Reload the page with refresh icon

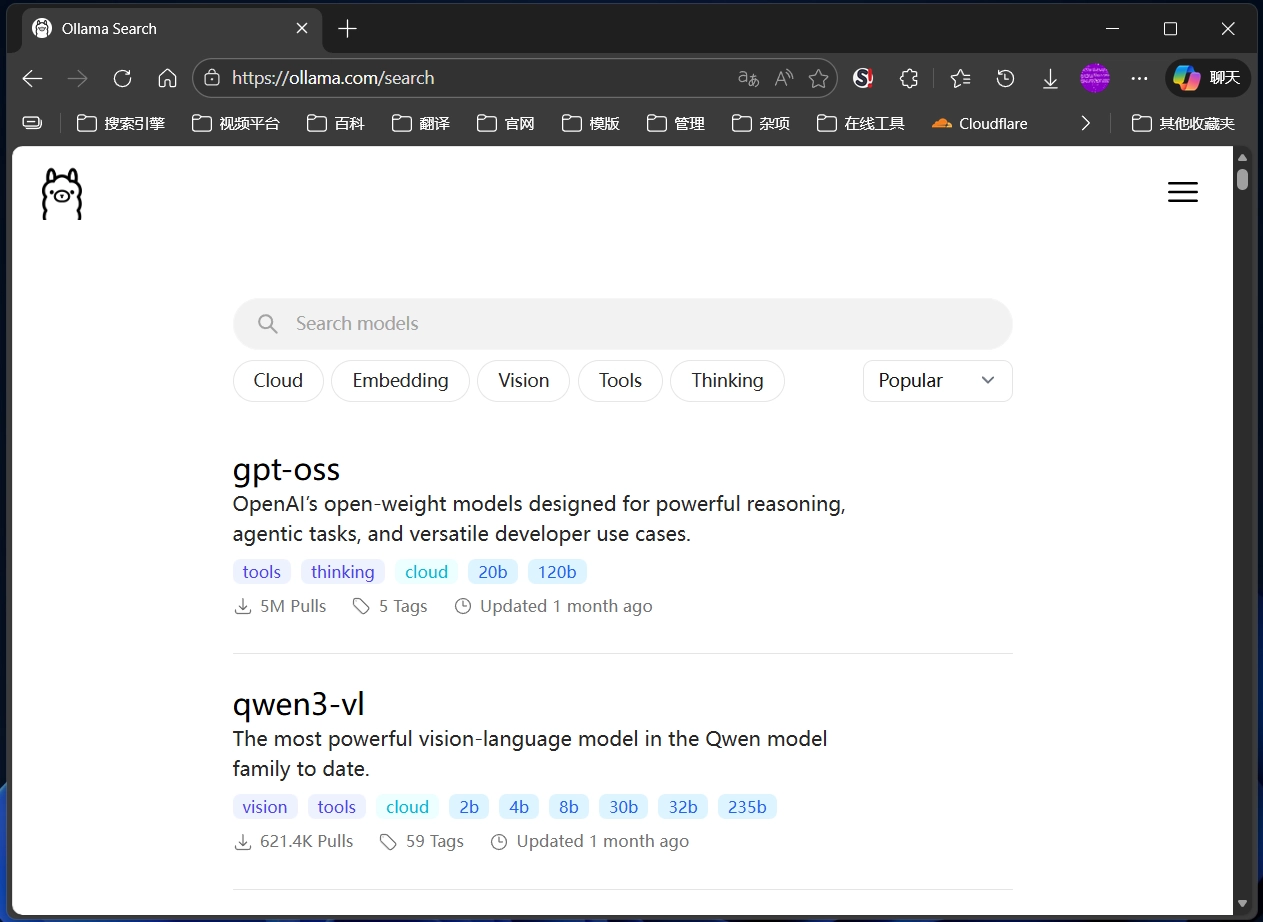coord(122,78)
